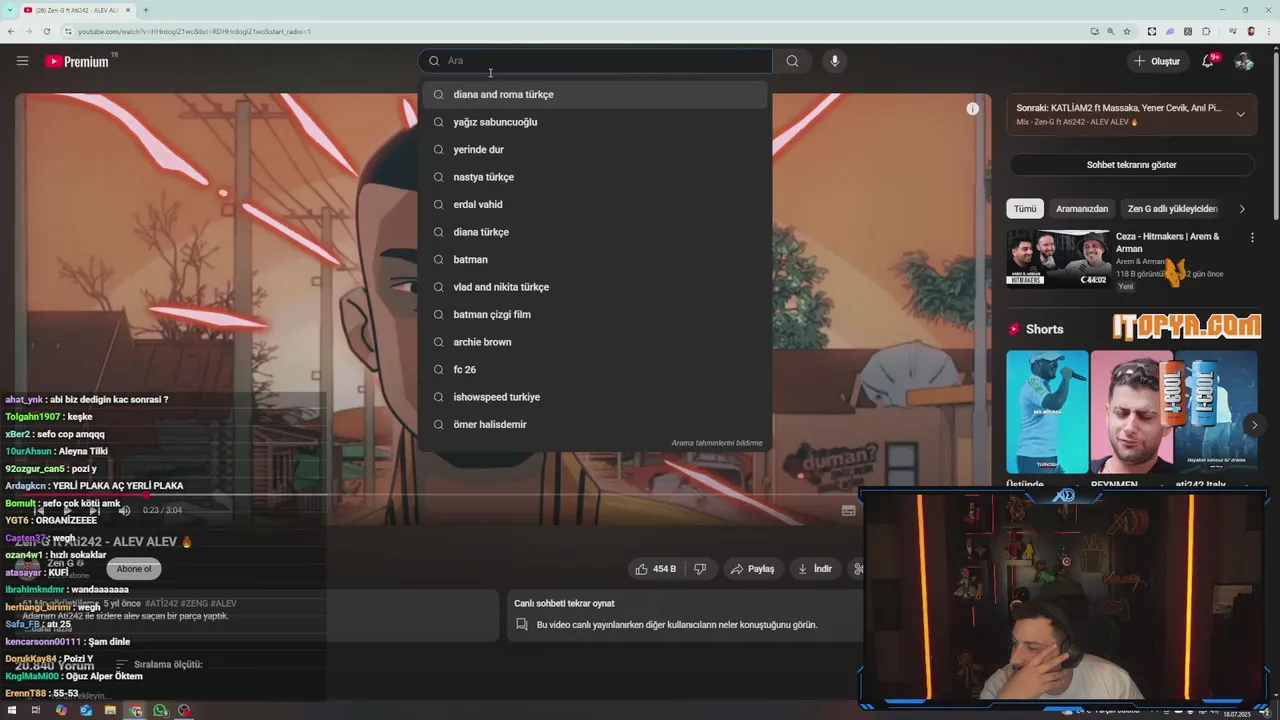
Task: Click the page vertical scrollbar
Action: [1276, 135]
